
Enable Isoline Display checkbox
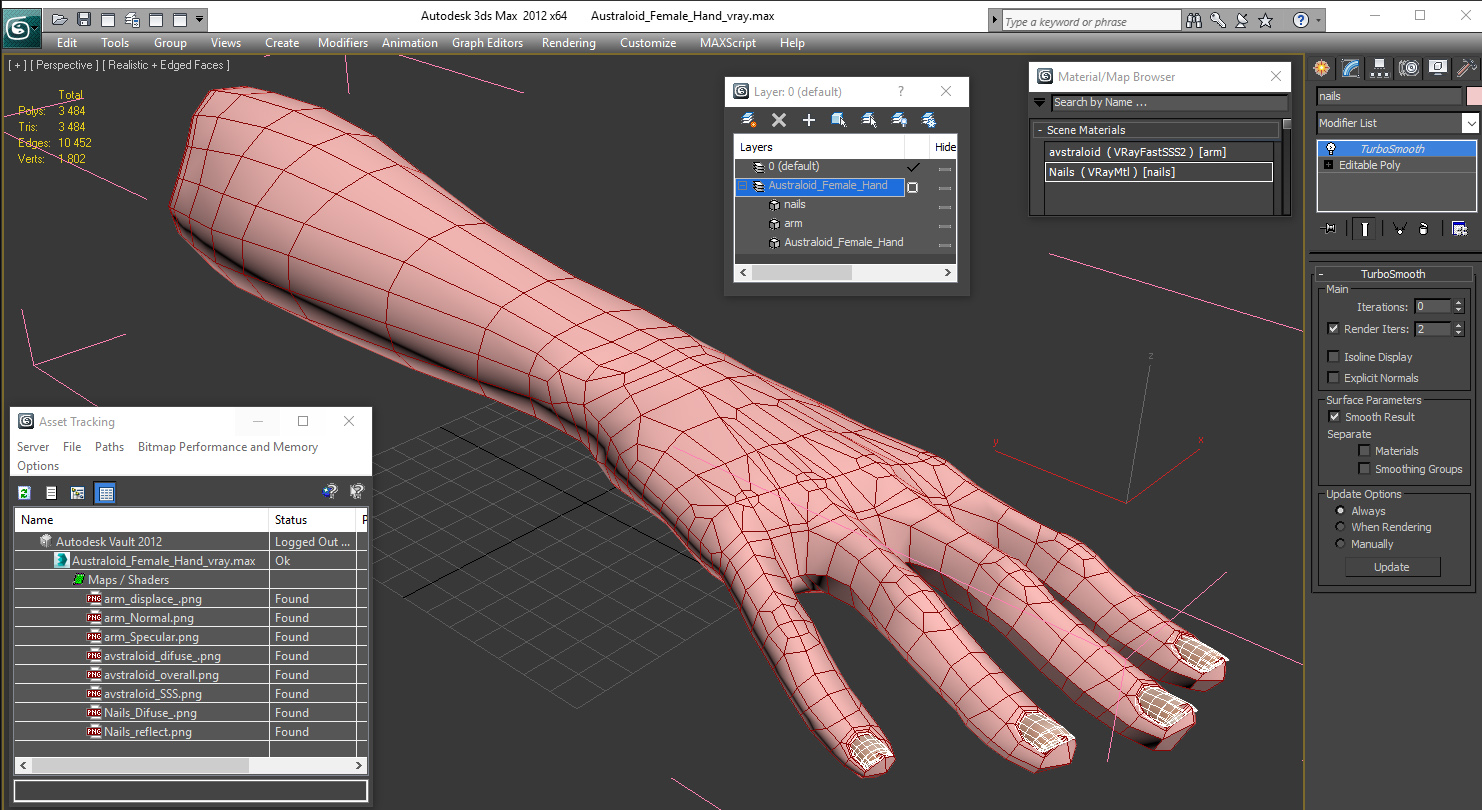click(x=1333, y=357)
